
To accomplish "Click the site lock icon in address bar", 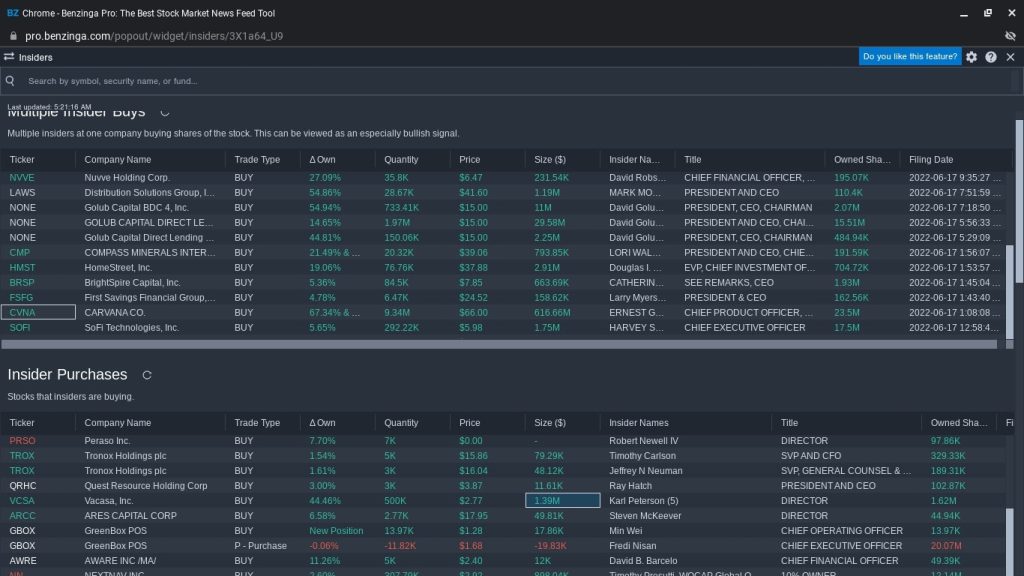I will tap(13, 35).
